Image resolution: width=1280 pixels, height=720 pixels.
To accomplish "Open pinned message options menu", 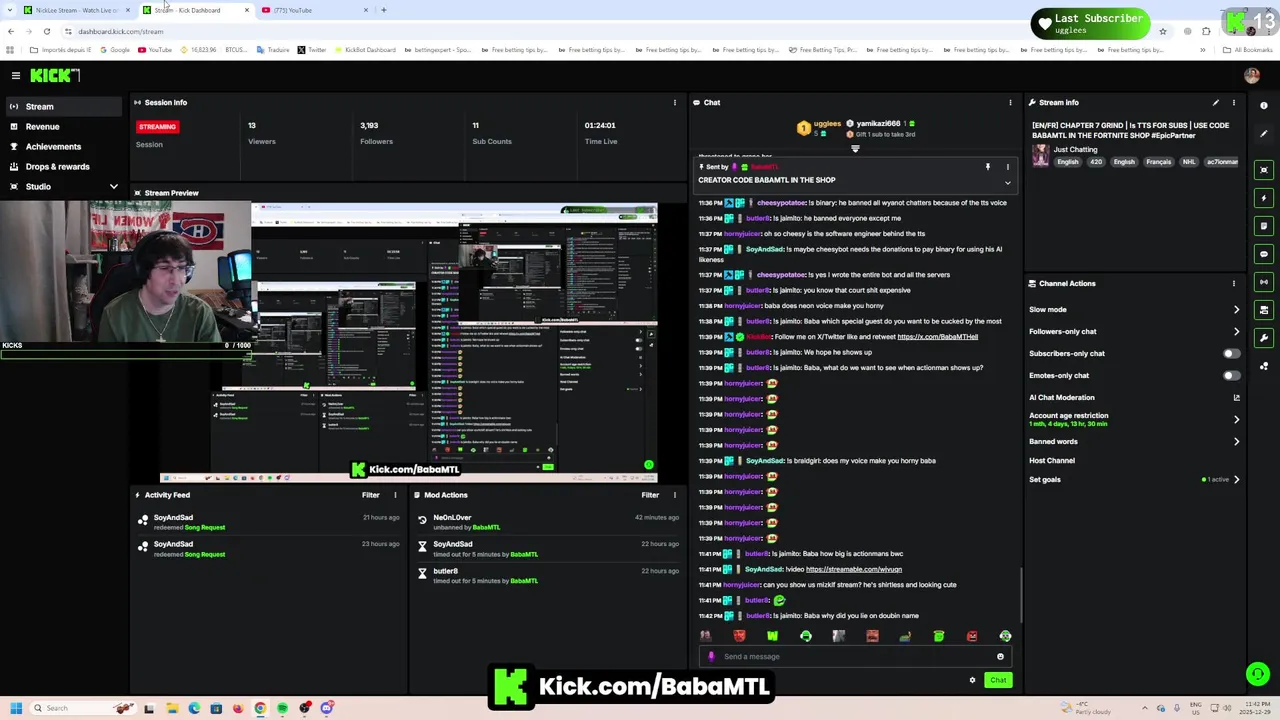I will pos(1007,167).
